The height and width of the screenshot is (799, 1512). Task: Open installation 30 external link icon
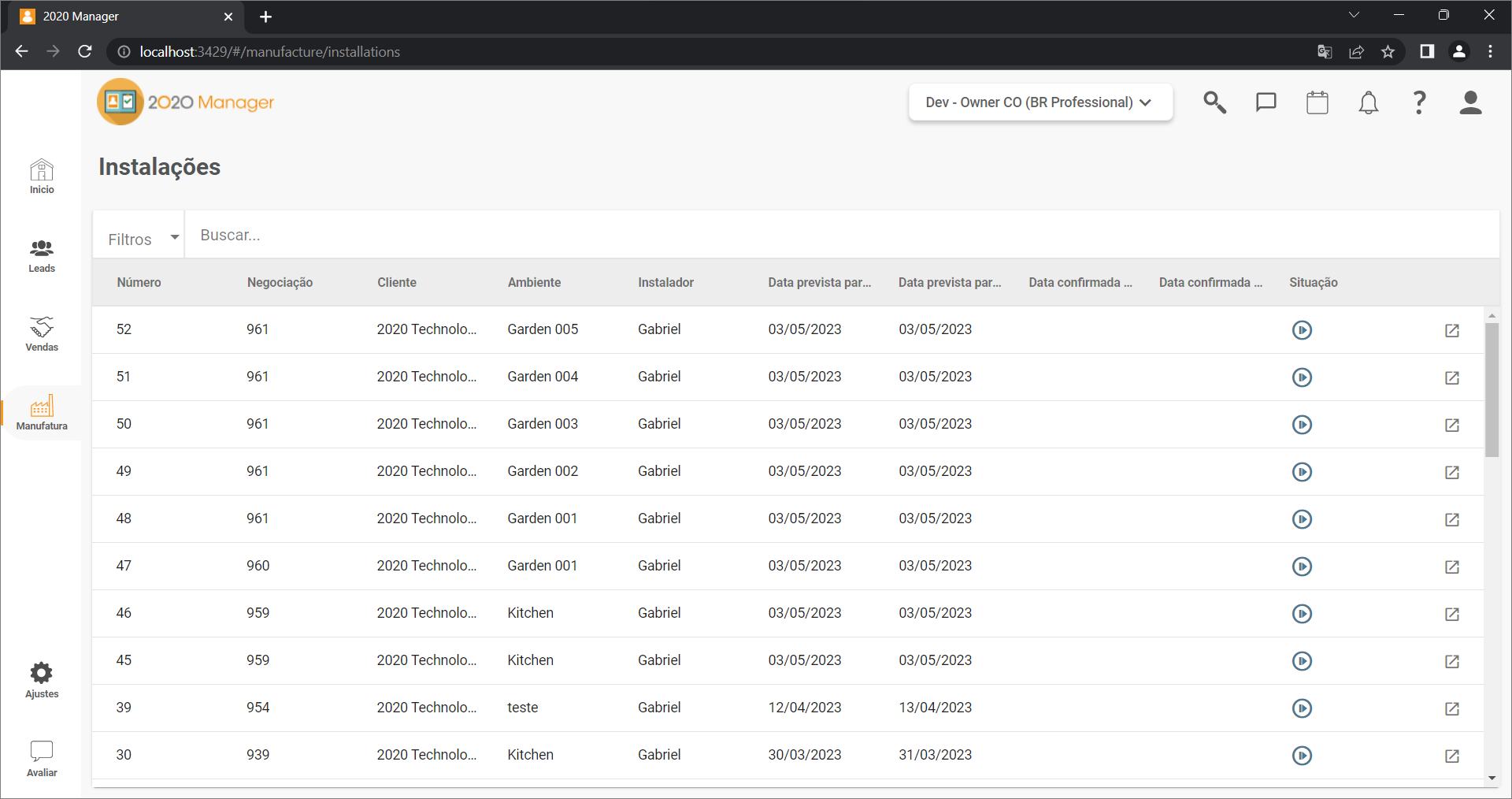pos(1452,756)
